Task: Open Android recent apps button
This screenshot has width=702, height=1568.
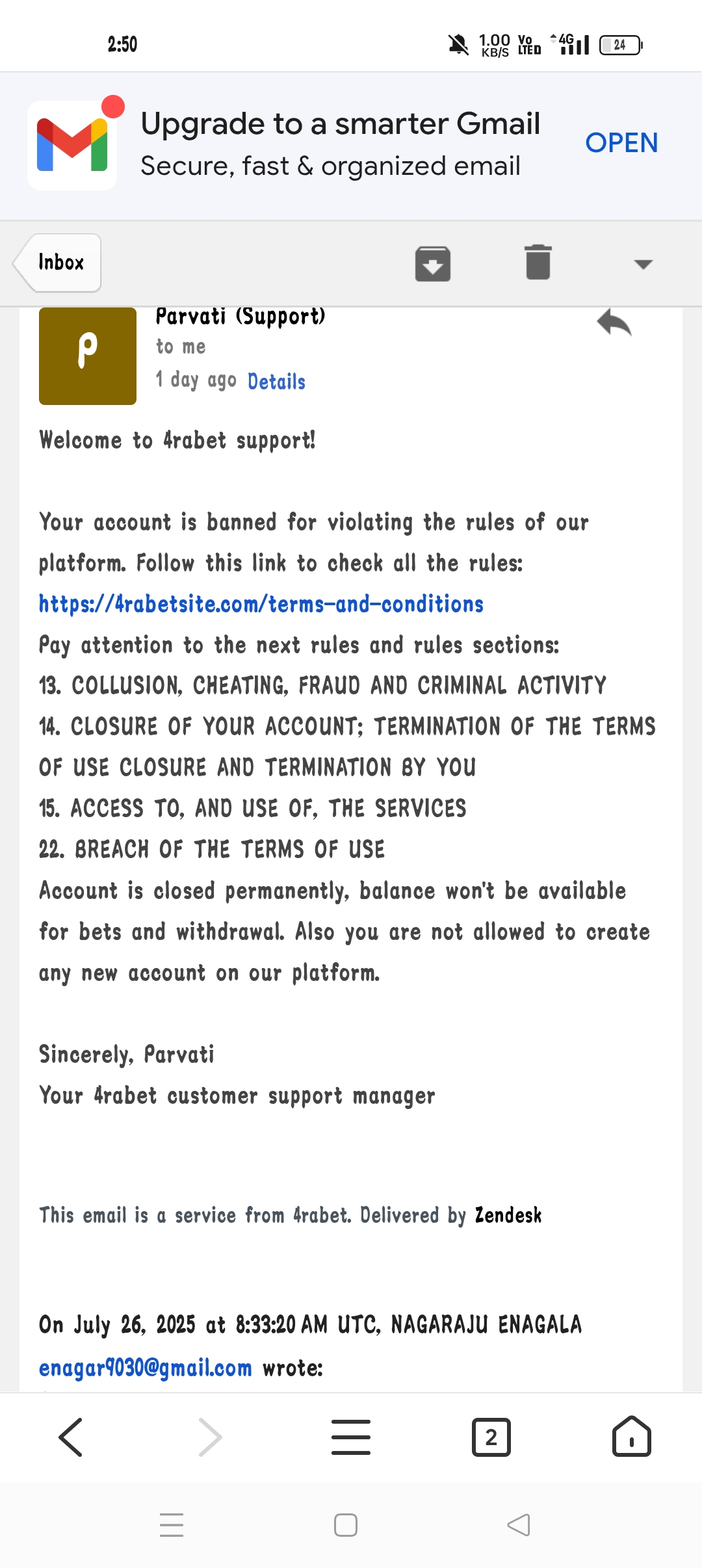Action: [172, 1524]
